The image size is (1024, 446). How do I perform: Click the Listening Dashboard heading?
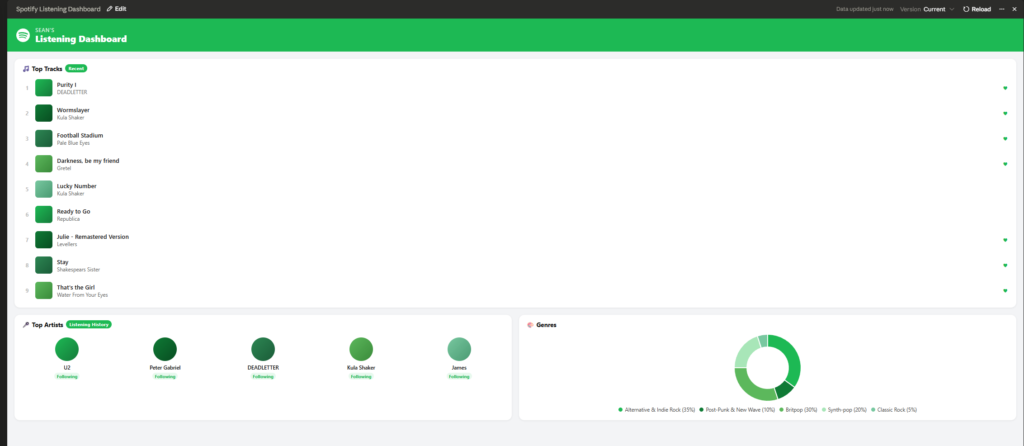(x=81, y=39)
